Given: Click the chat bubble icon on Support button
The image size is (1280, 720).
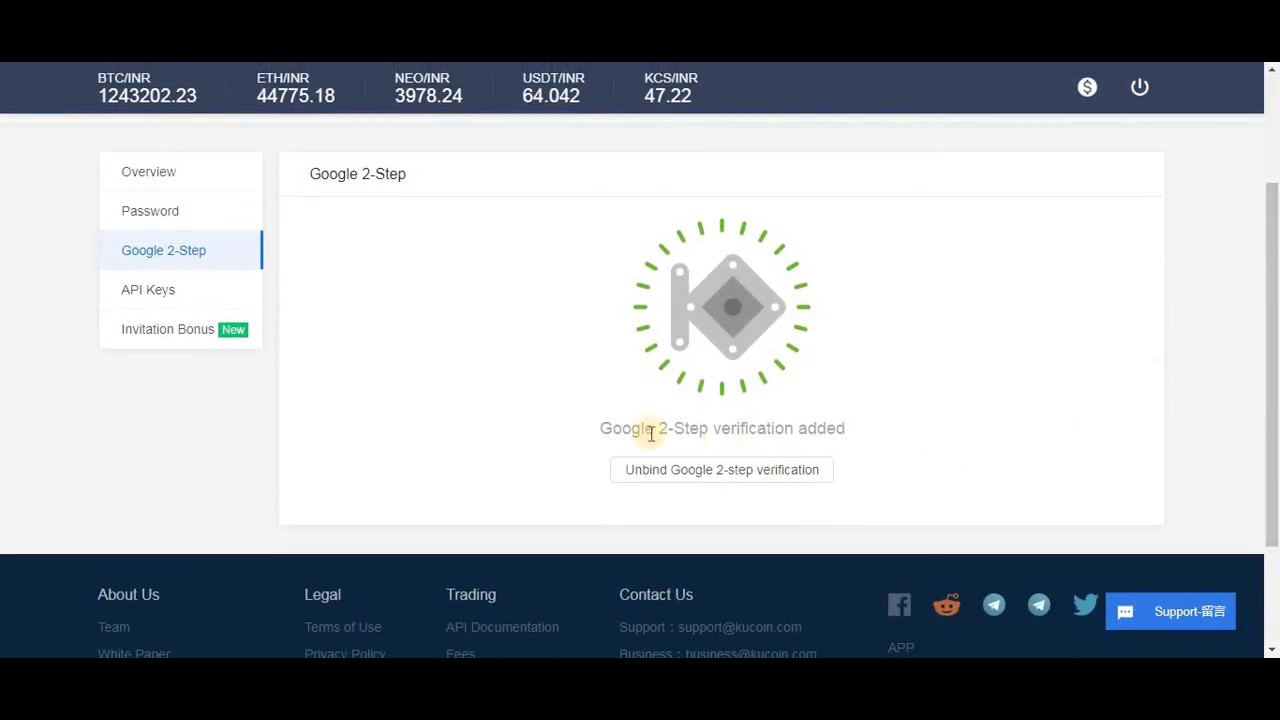Looking at the screenshot, I should point(1125,612).
